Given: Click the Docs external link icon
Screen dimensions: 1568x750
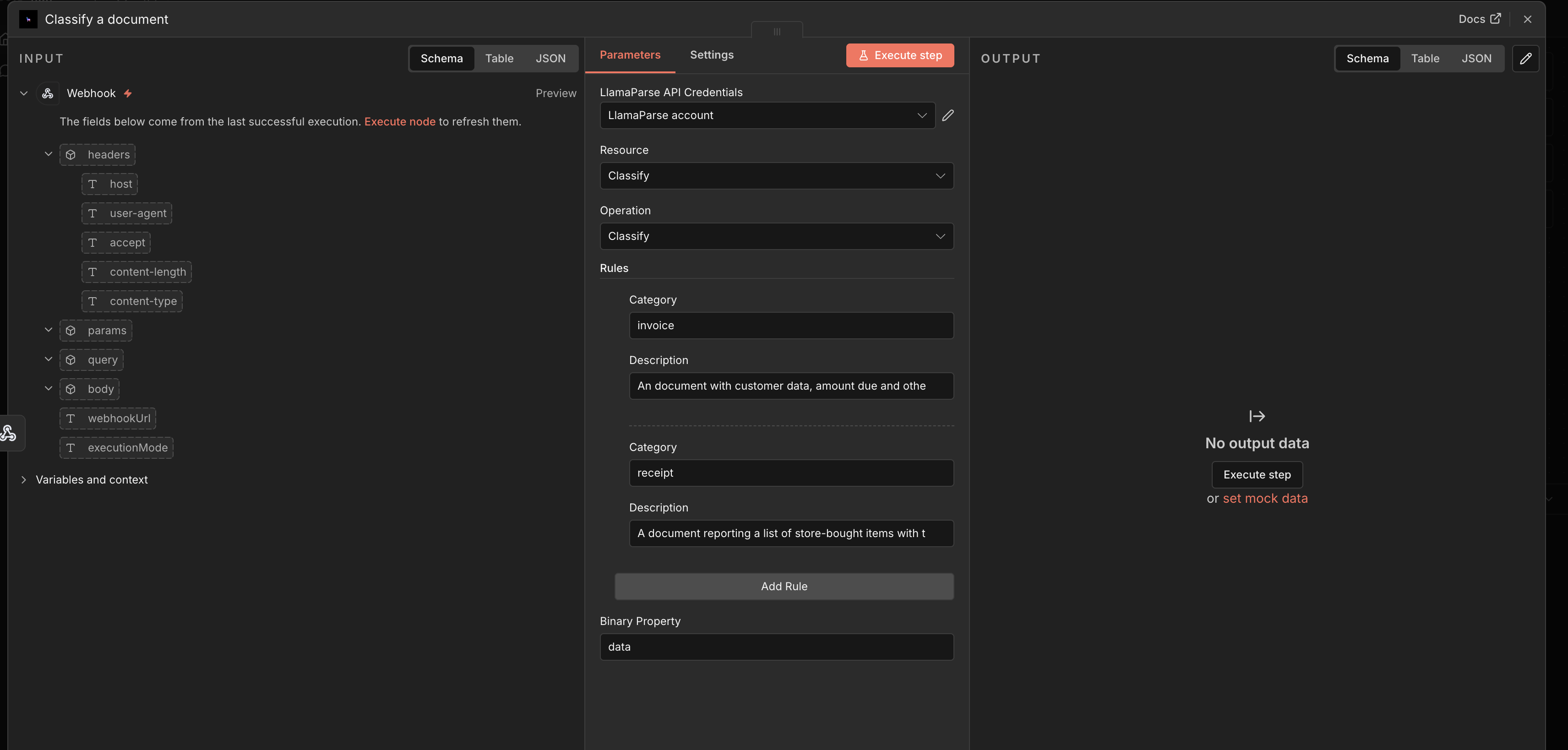Looking at the screenshot, I should [1496, 18].
